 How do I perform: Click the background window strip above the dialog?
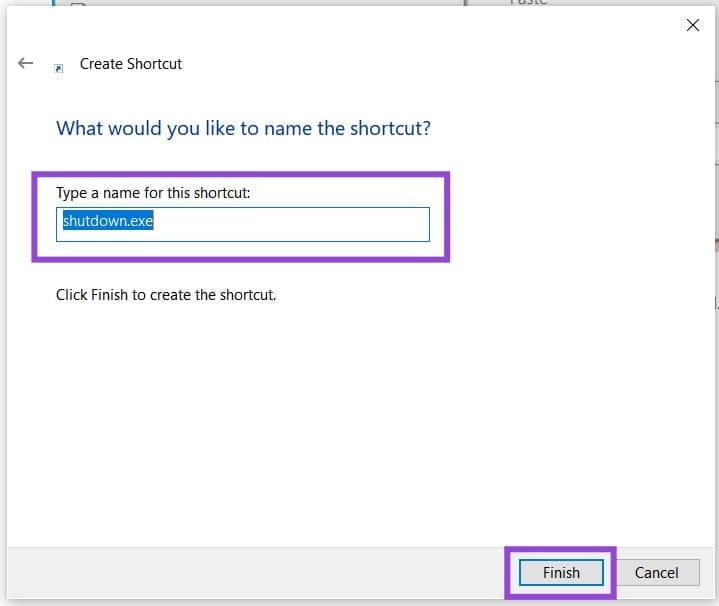click(x=300, y=3)
